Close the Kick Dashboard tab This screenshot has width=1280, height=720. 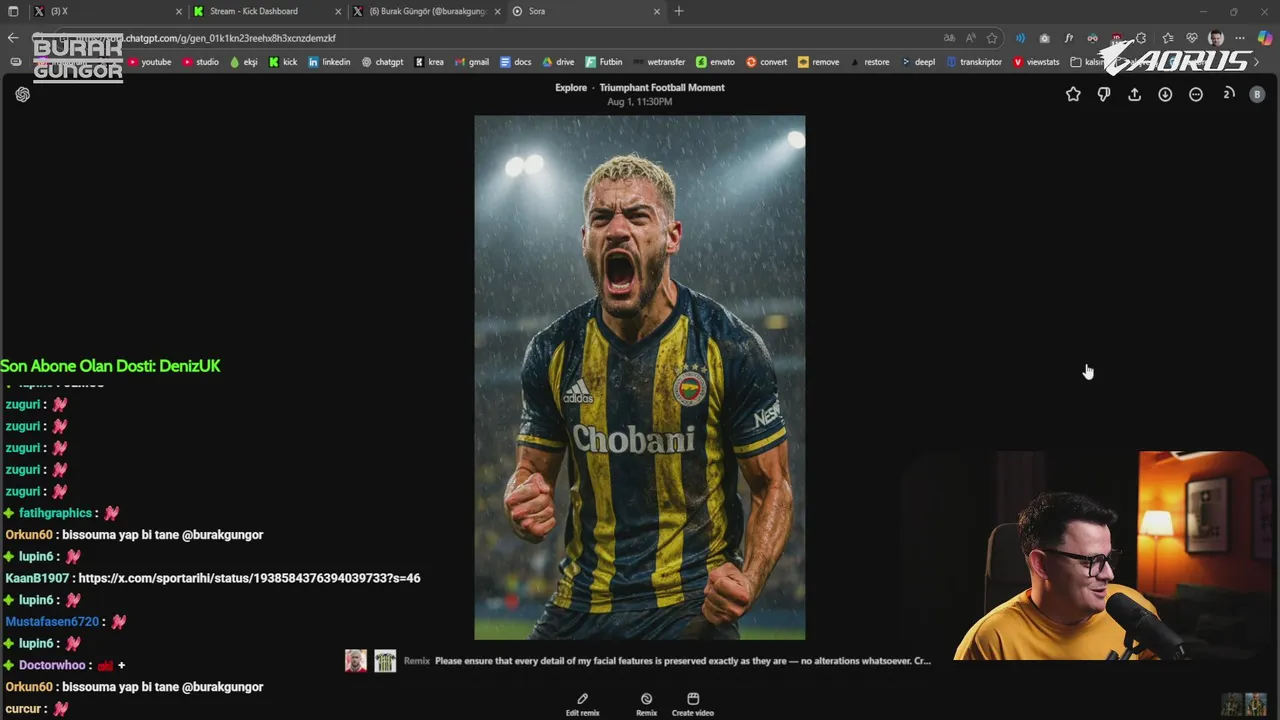[x=337, y=11]
